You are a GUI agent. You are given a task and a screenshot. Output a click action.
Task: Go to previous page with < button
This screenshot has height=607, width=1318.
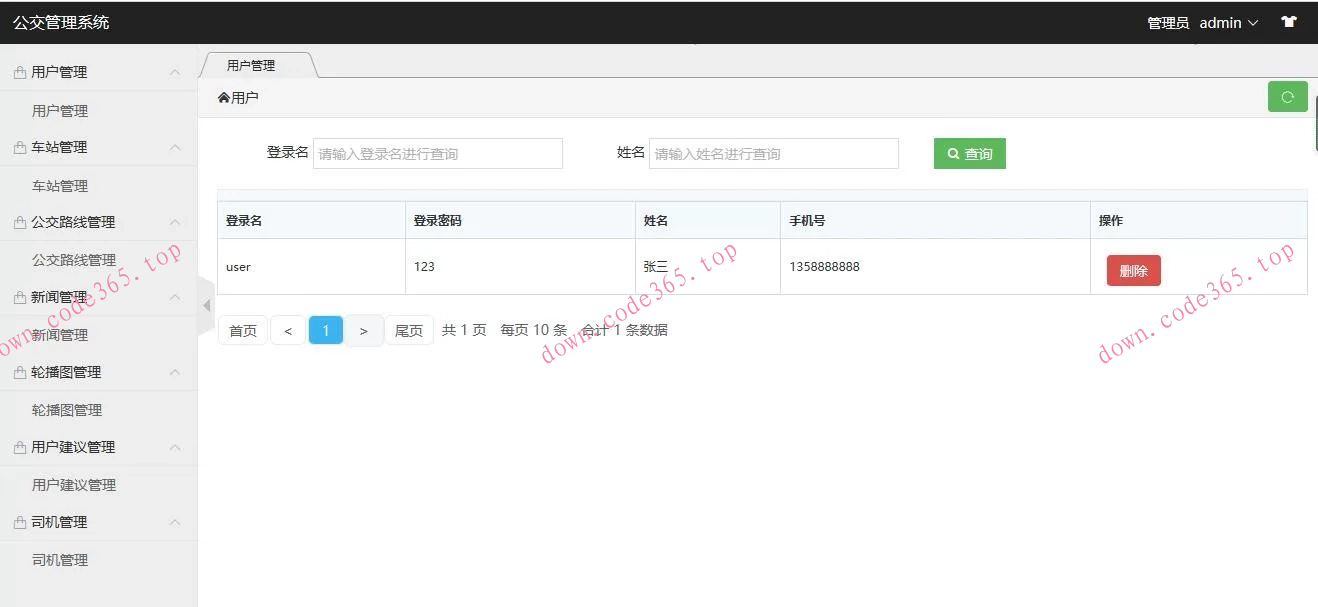click(288, 330)
